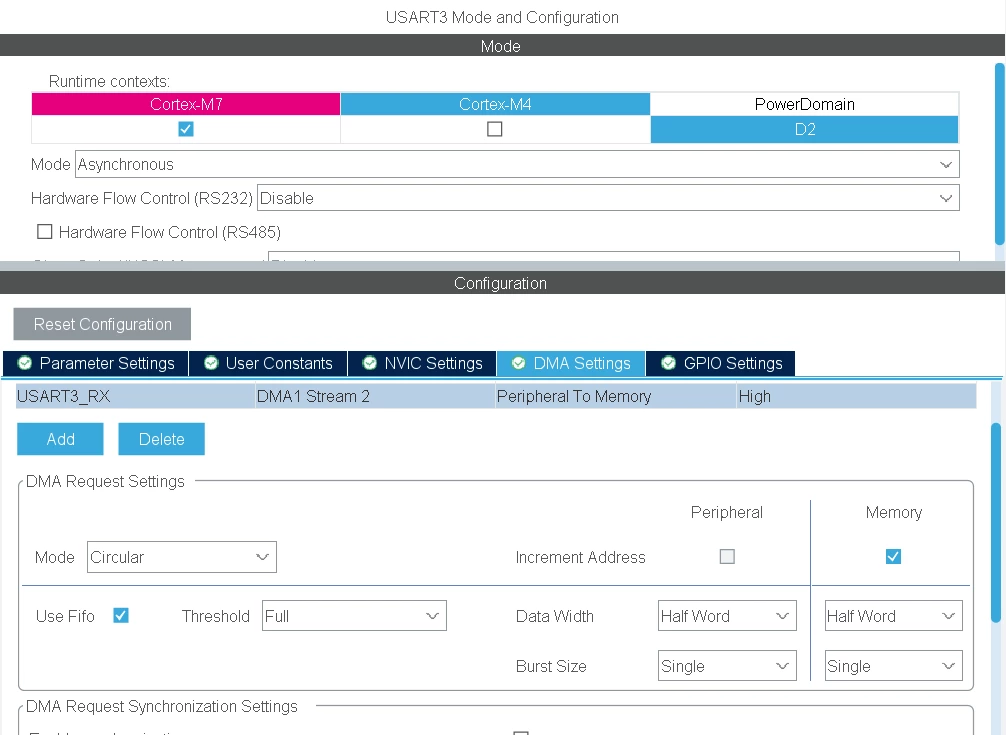Click the High priority cell
The image size is (1006, 735).
click(x=857, y=396)
